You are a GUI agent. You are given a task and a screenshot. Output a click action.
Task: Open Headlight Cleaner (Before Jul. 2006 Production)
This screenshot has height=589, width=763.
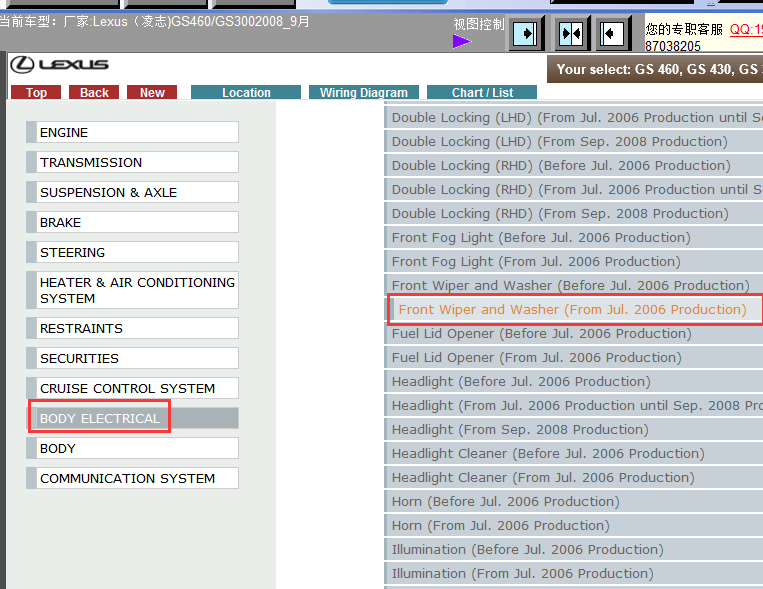click(x=574, y=454)
